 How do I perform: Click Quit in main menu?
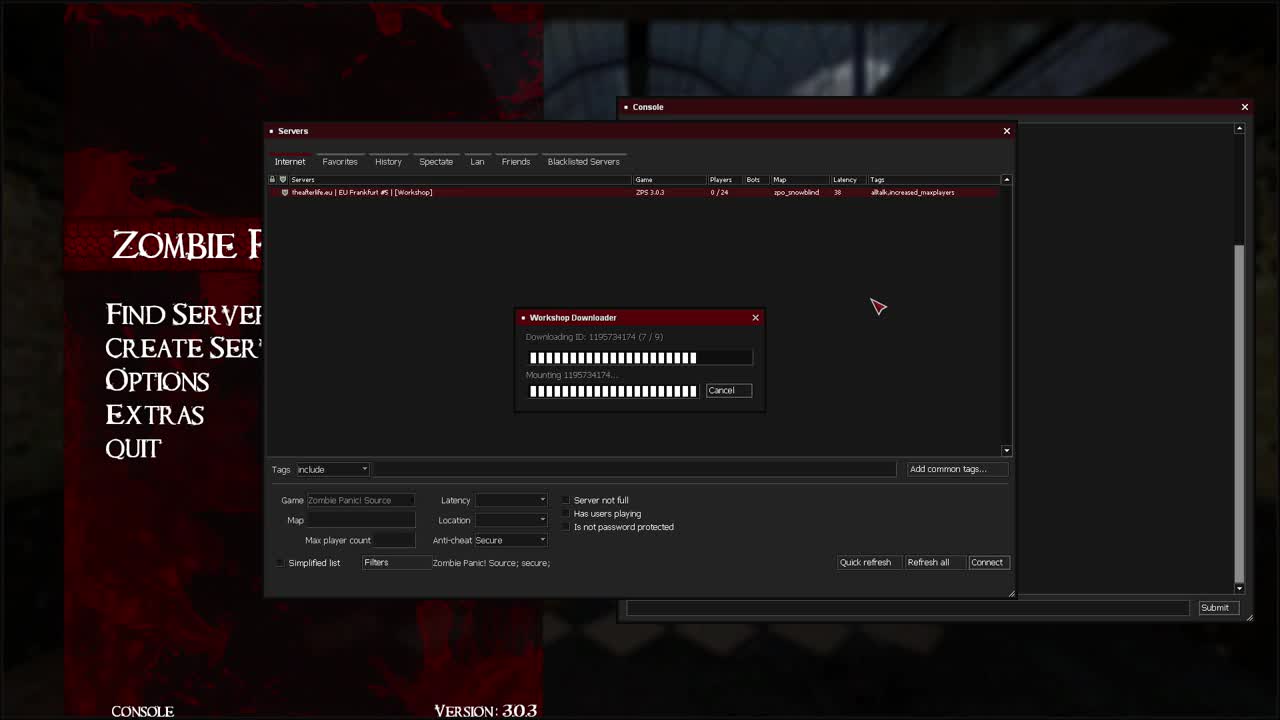click(x=133, y=449)
